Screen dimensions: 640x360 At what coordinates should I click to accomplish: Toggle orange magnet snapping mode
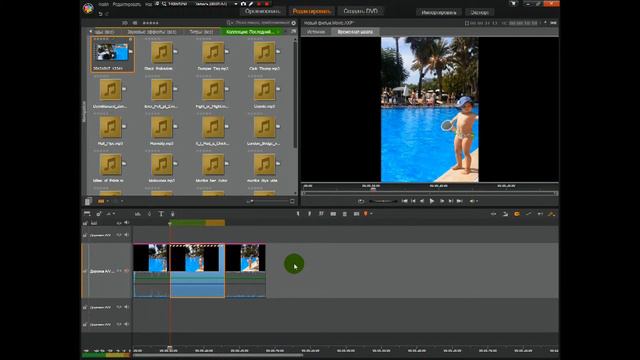[517, 214]
